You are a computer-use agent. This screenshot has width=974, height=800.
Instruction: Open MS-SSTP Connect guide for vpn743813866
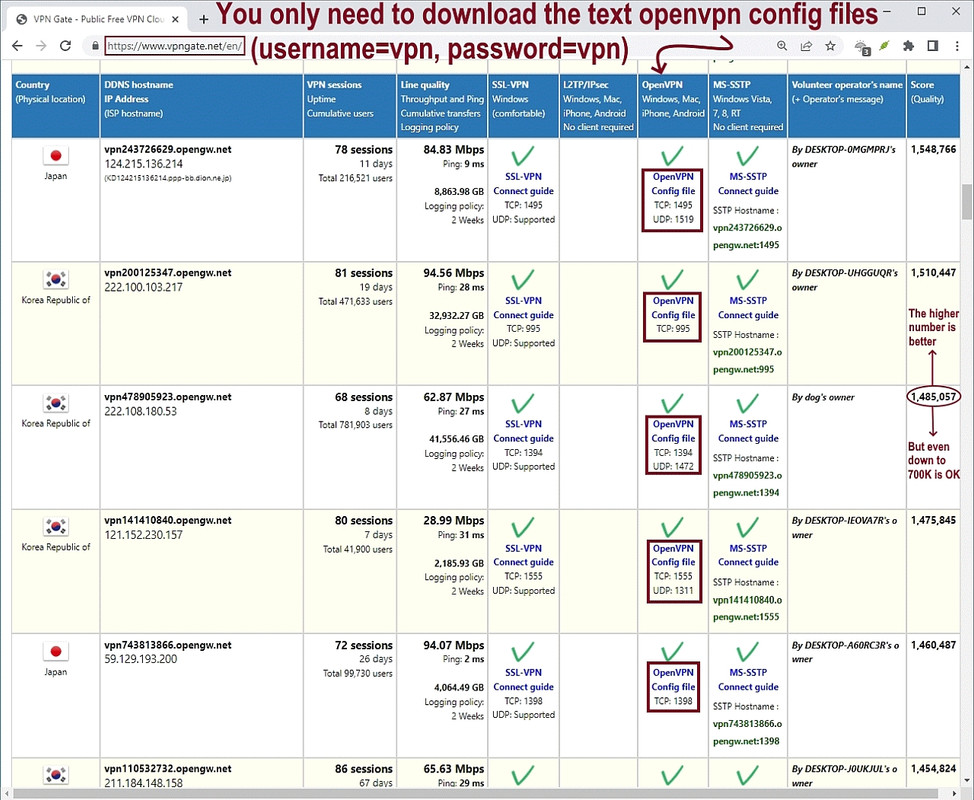pyautogui.click(x=748, y=680)
